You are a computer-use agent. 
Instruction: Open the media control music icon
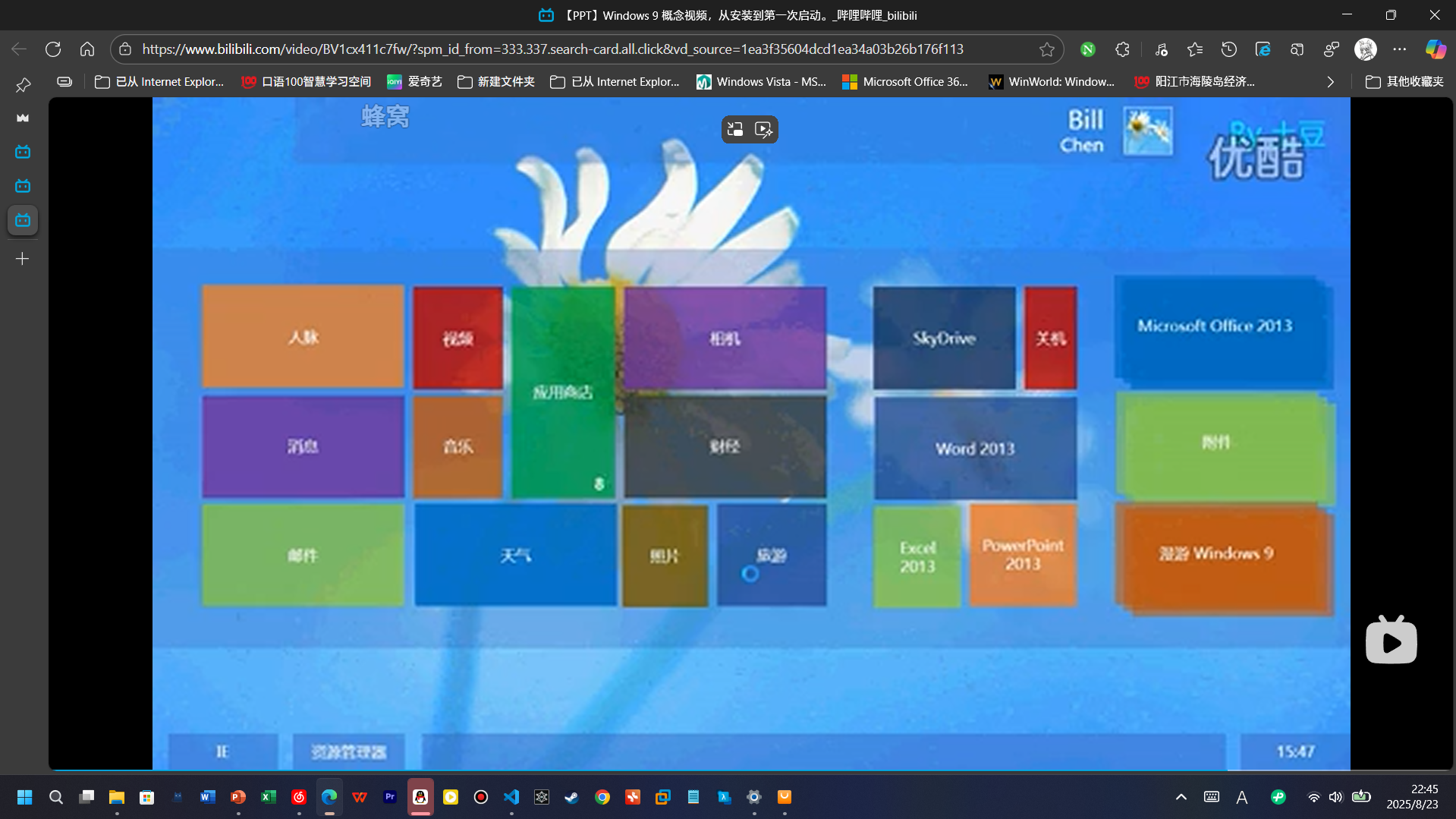coord(1161,49)
